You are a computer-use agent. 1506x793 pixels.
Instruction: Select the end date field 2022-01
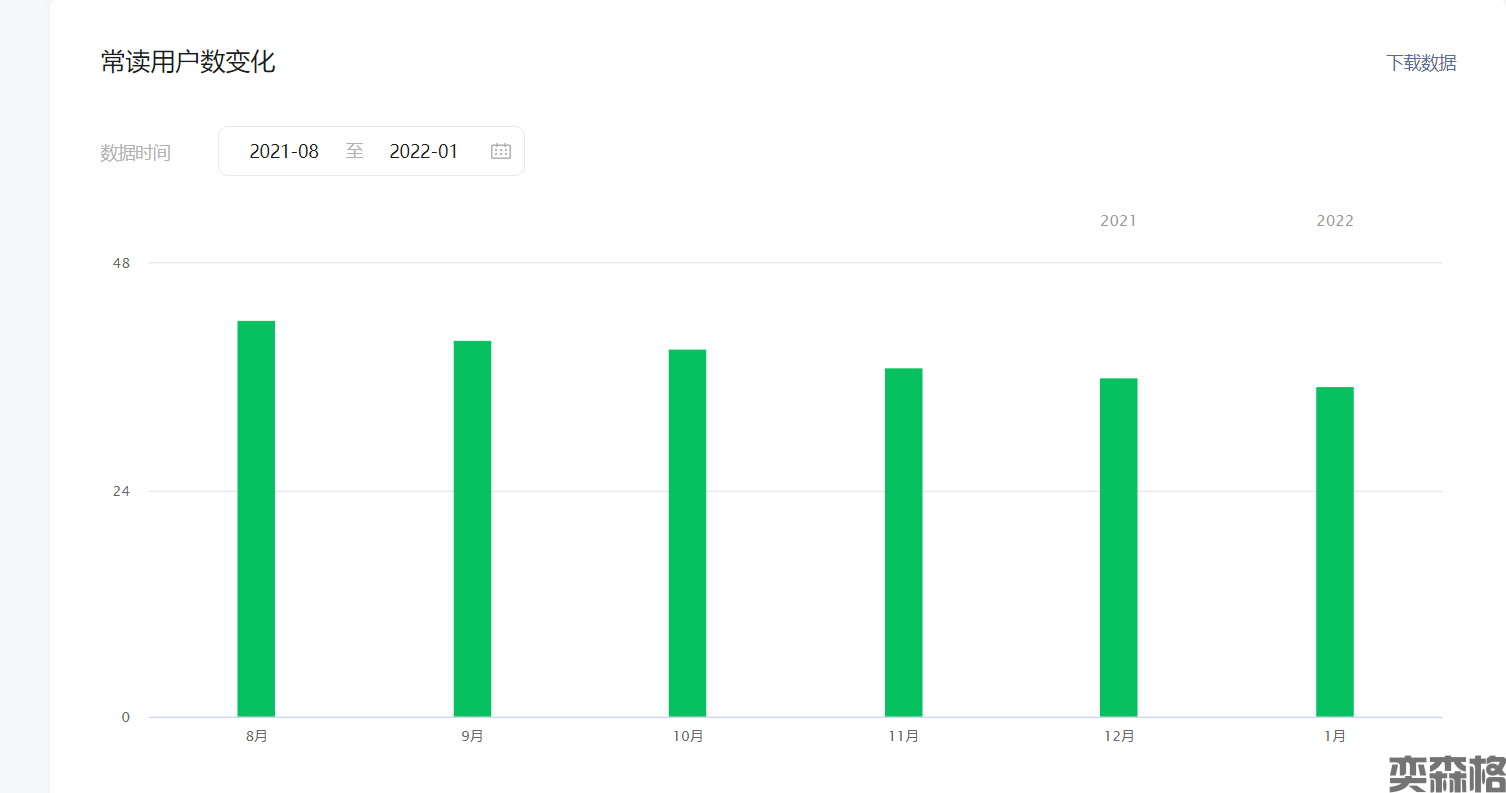point(423,151)
